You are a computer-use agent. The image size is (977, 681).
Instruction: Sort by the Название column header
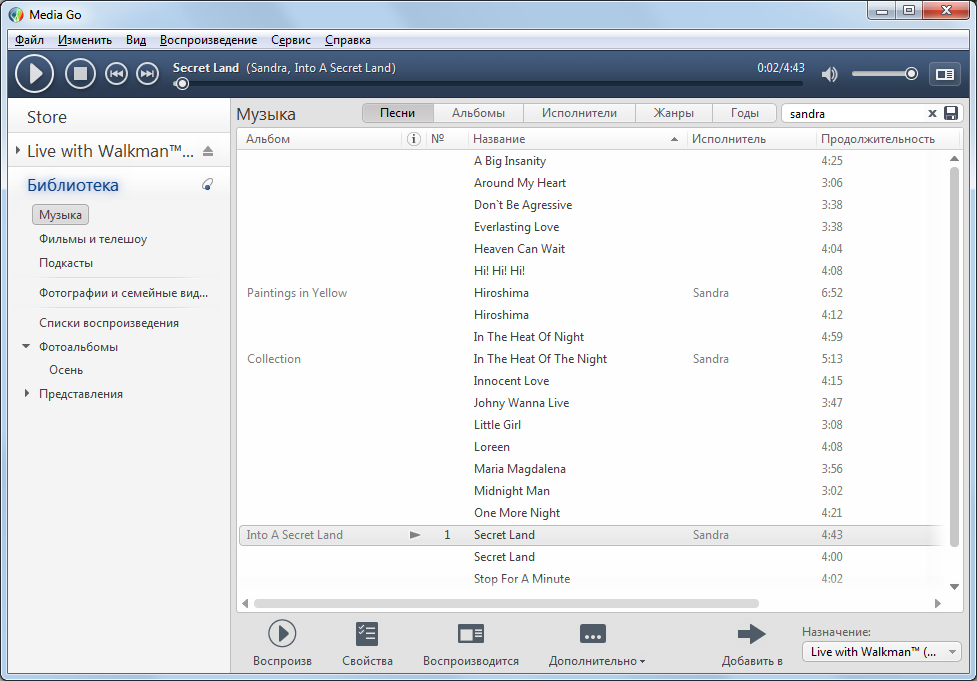coord(576,139)
